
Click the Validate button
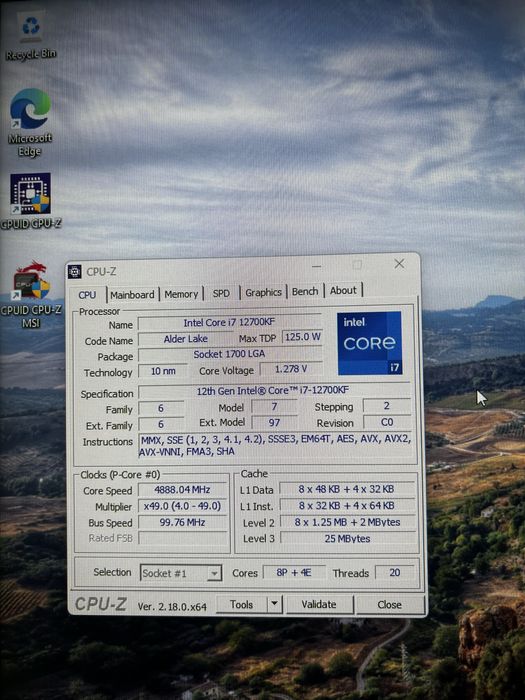[319, 604]
